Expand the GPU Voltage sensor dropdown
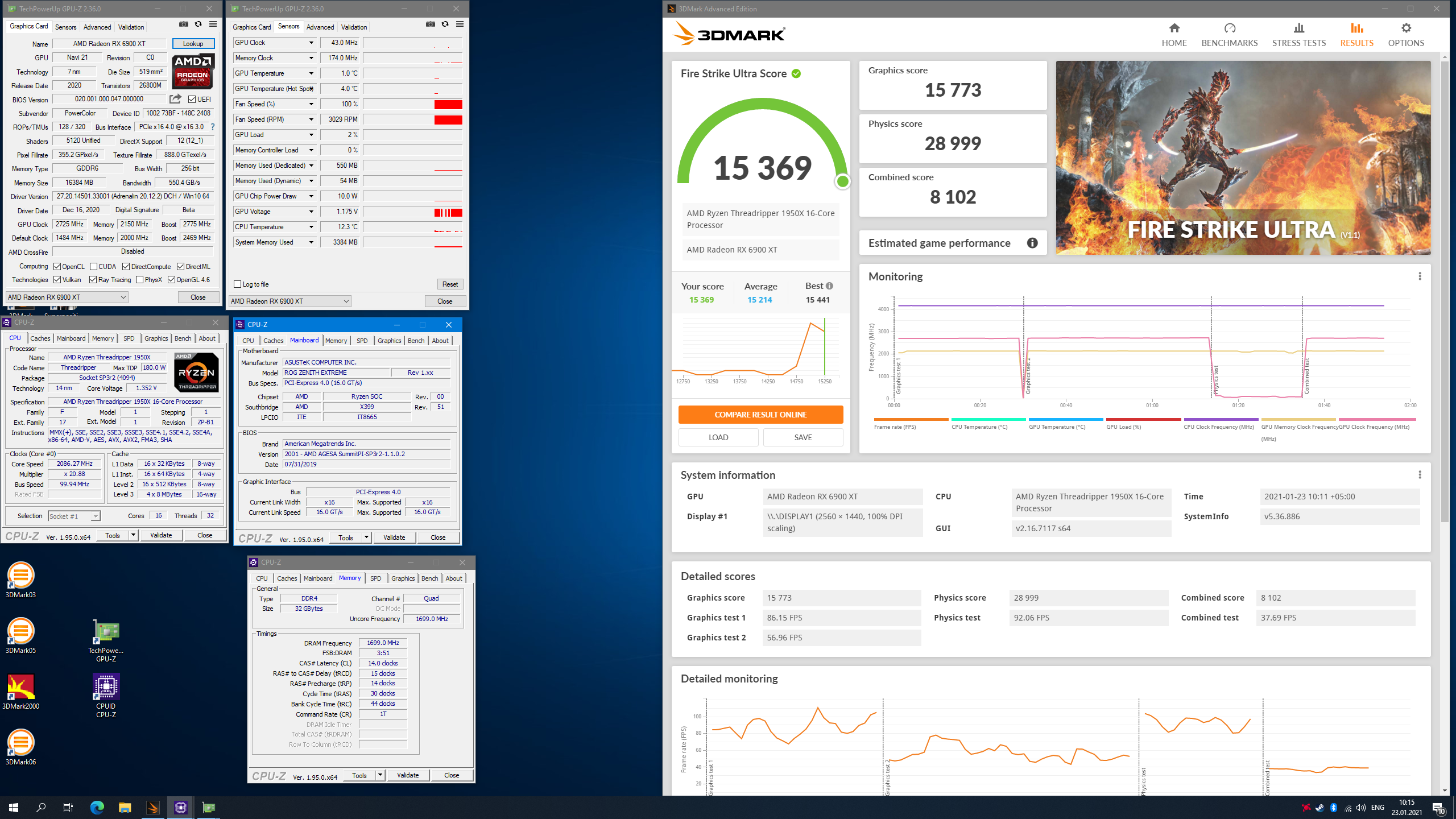Viewport: 1456px width, 819px height. click(x=311, y=212)
